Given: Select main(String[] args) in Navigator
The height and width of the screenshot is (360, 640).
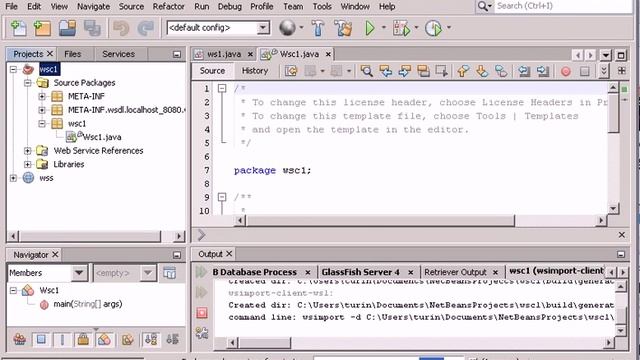Looking at the screenshot, I should click(88, 304).
